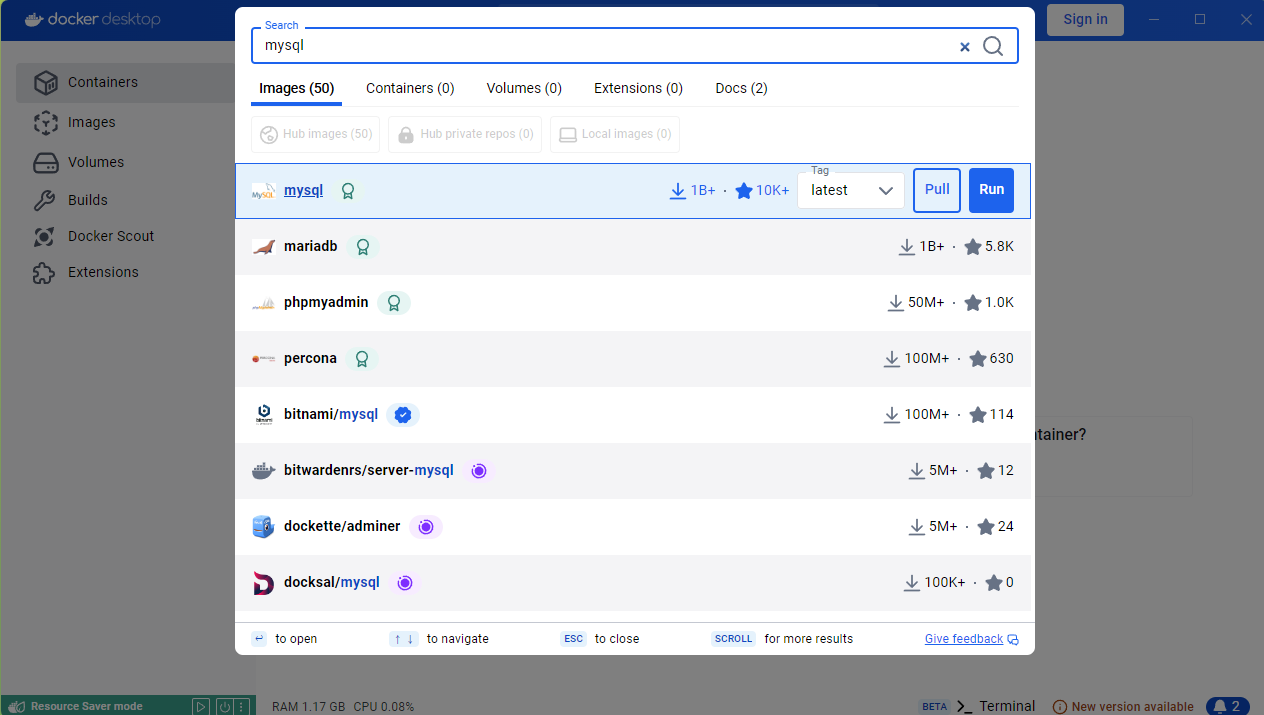The image size is (1264, 715).
Task: Select the dockette/adminer result
Action: 635,527
